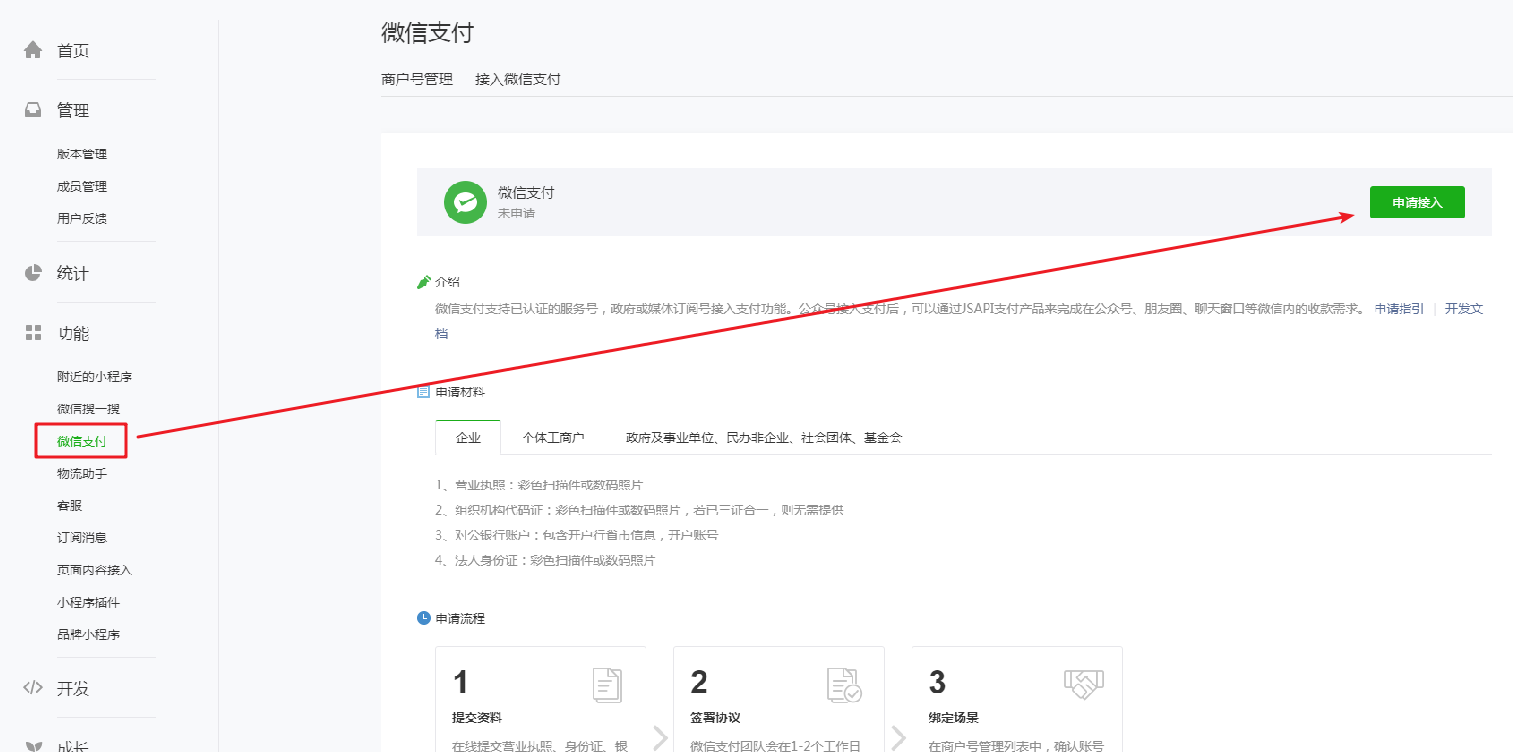Screen dimensions: 1513x752
Task: Click the signed document icon on 签署协议 card
Action: pyautogui.click(x=844, y=685)
